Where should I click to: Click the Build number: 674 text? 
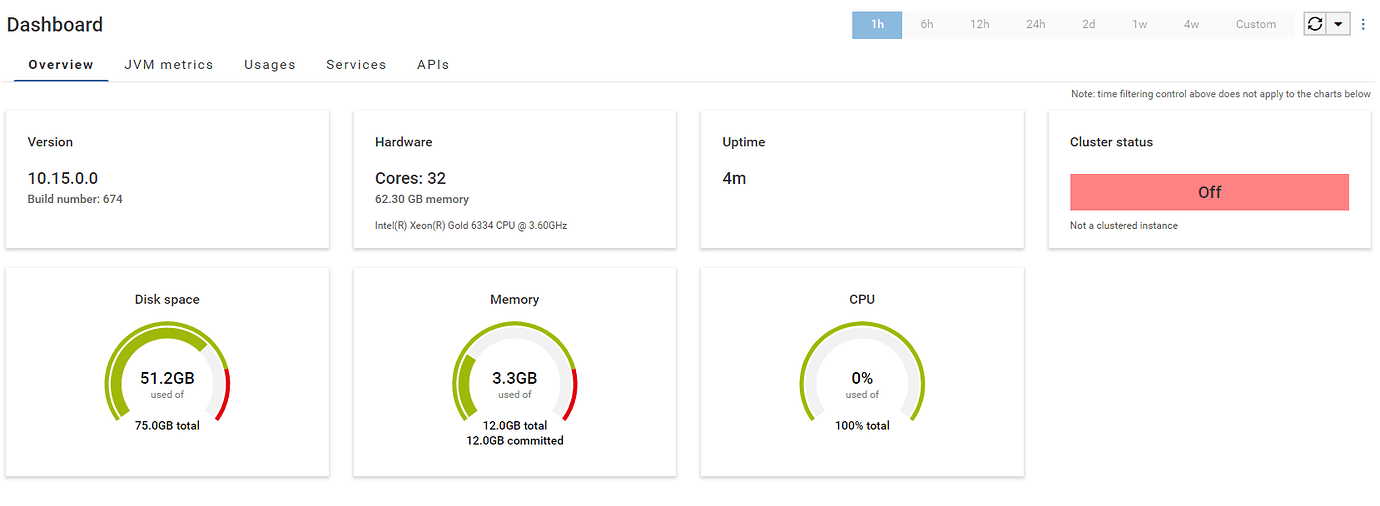[x=75, y=199]
